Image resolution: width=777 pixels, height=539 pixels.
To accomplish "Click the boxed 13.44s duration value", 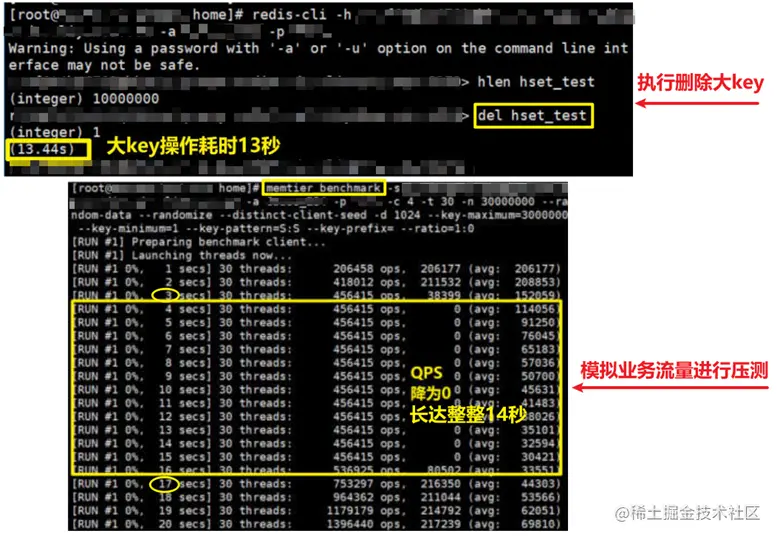I will 48,149.
